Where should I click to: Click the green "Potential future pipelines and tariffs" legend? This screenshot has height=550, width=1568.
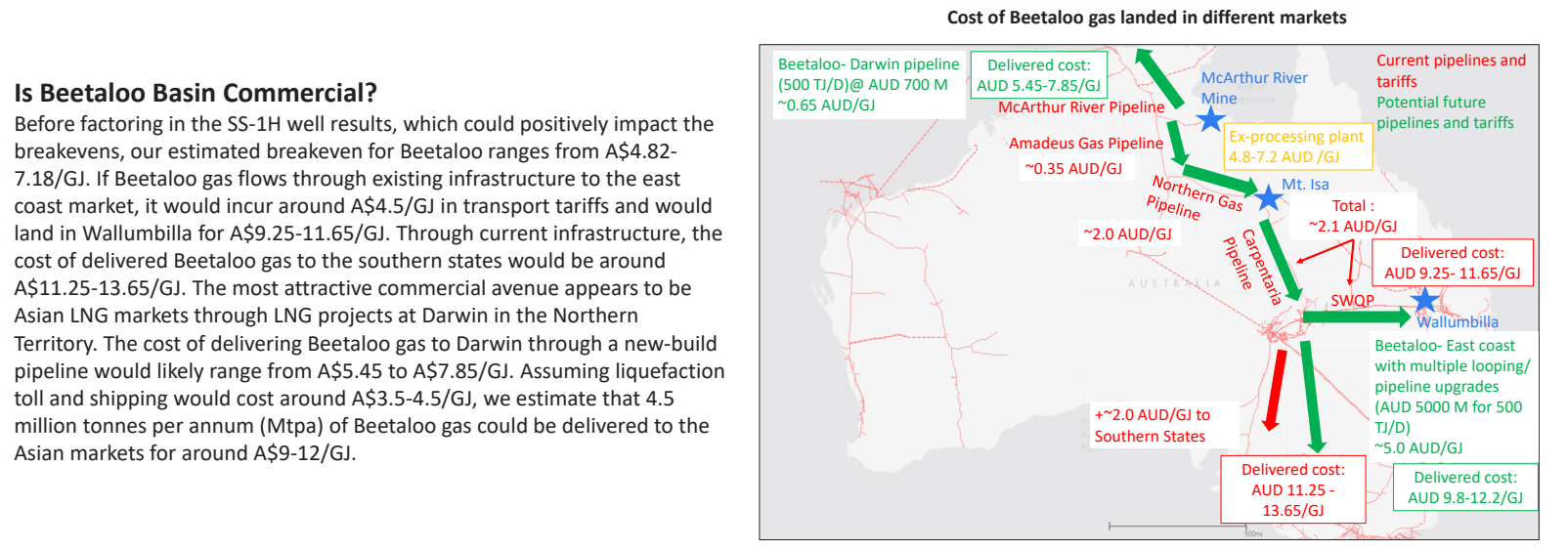pos(1445,112)
